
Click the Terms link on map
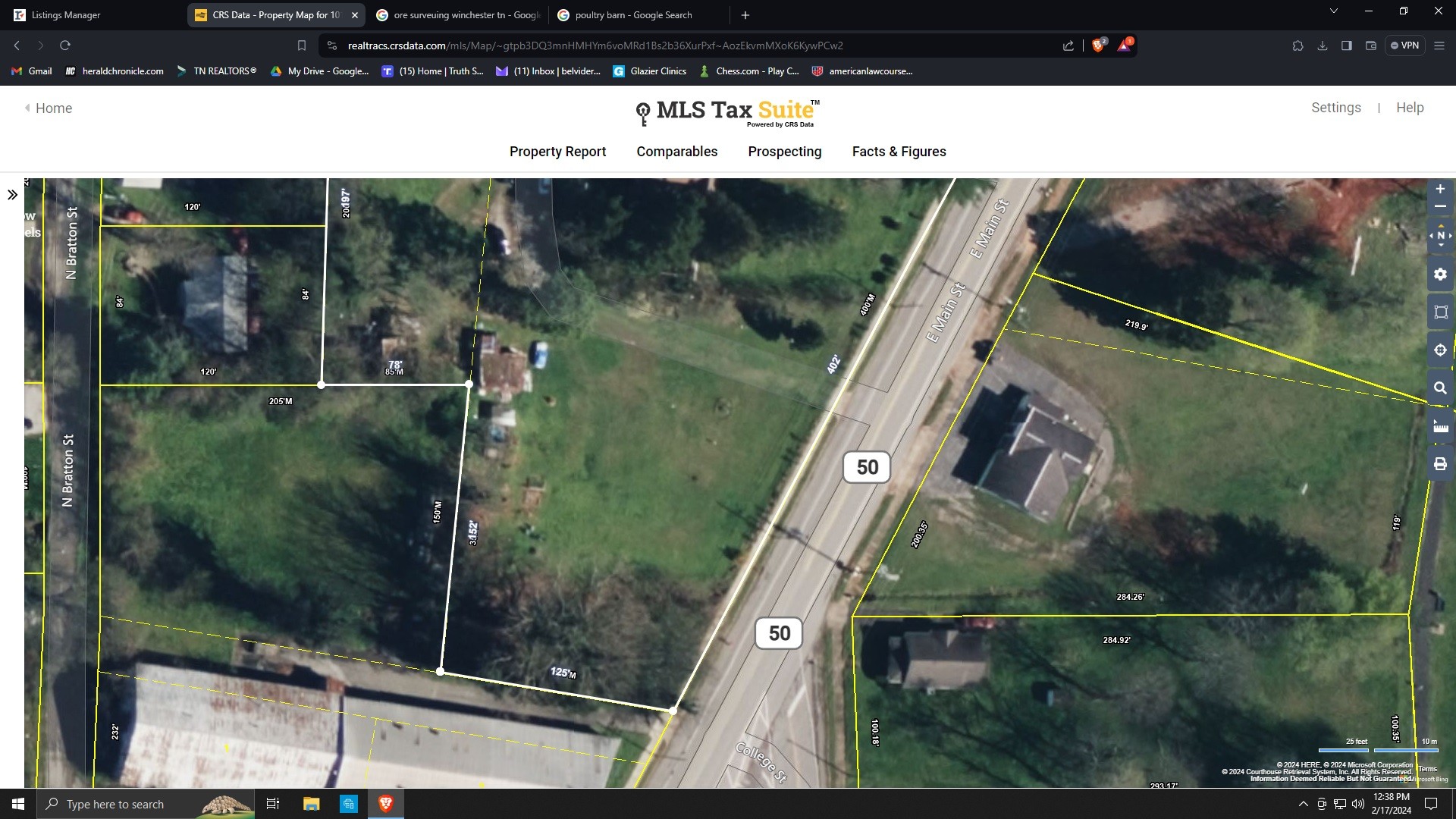coord(1427,769)
